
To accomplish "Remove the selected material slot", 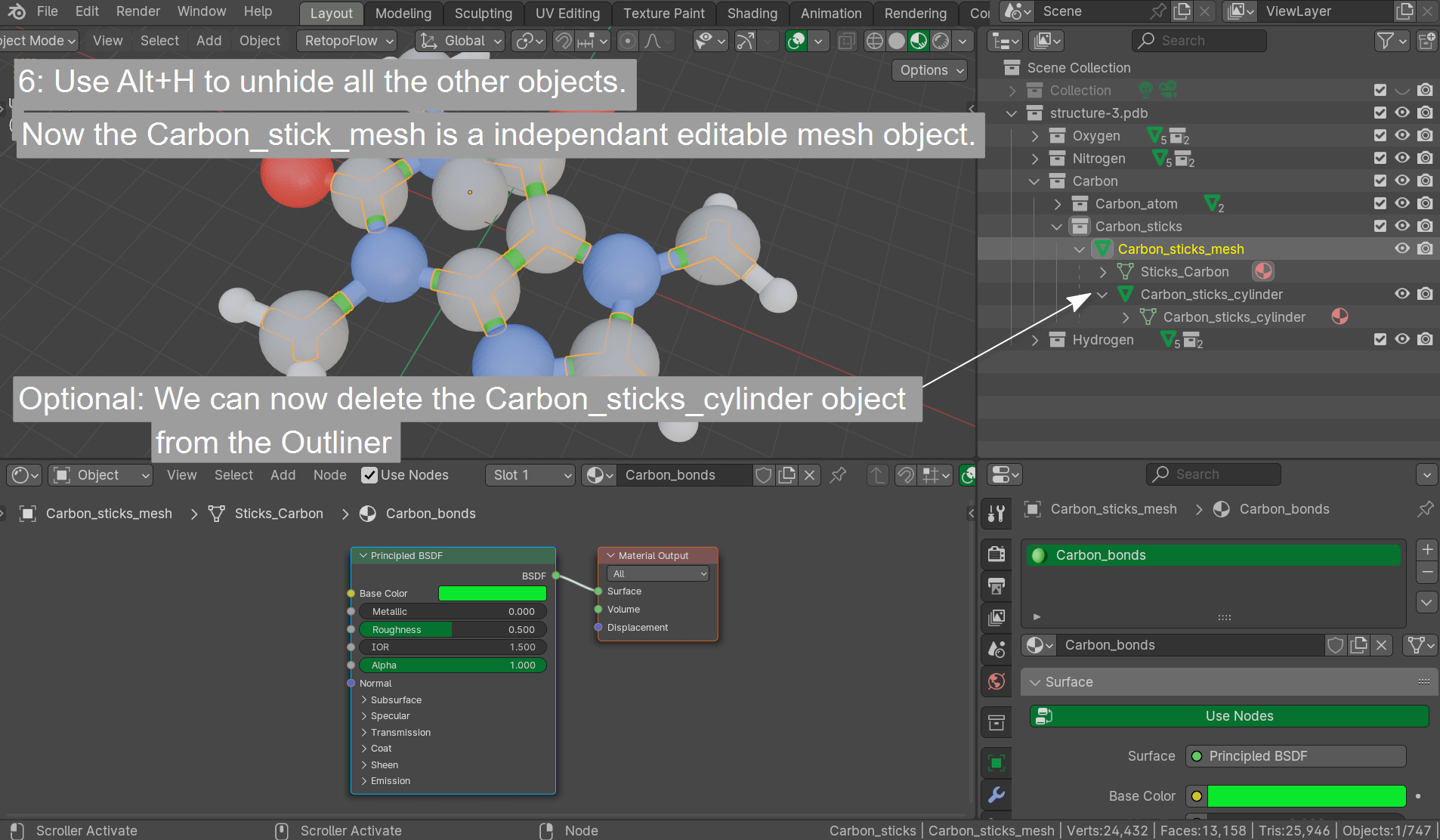I will (x=1427, y=573).
